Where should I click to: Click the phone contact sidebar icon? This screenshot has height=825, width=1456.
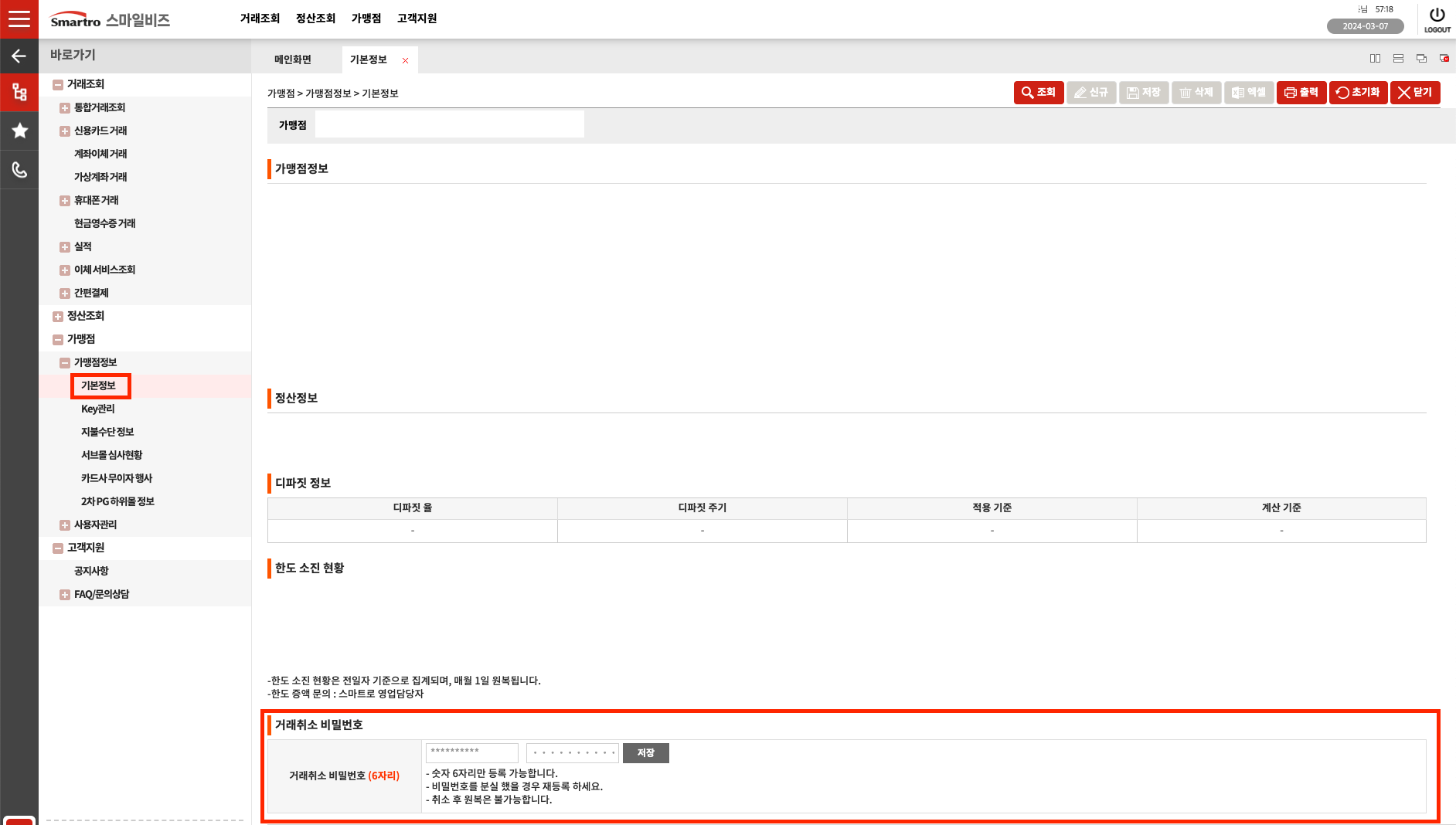pyautogui.click(x=19, y=169)
